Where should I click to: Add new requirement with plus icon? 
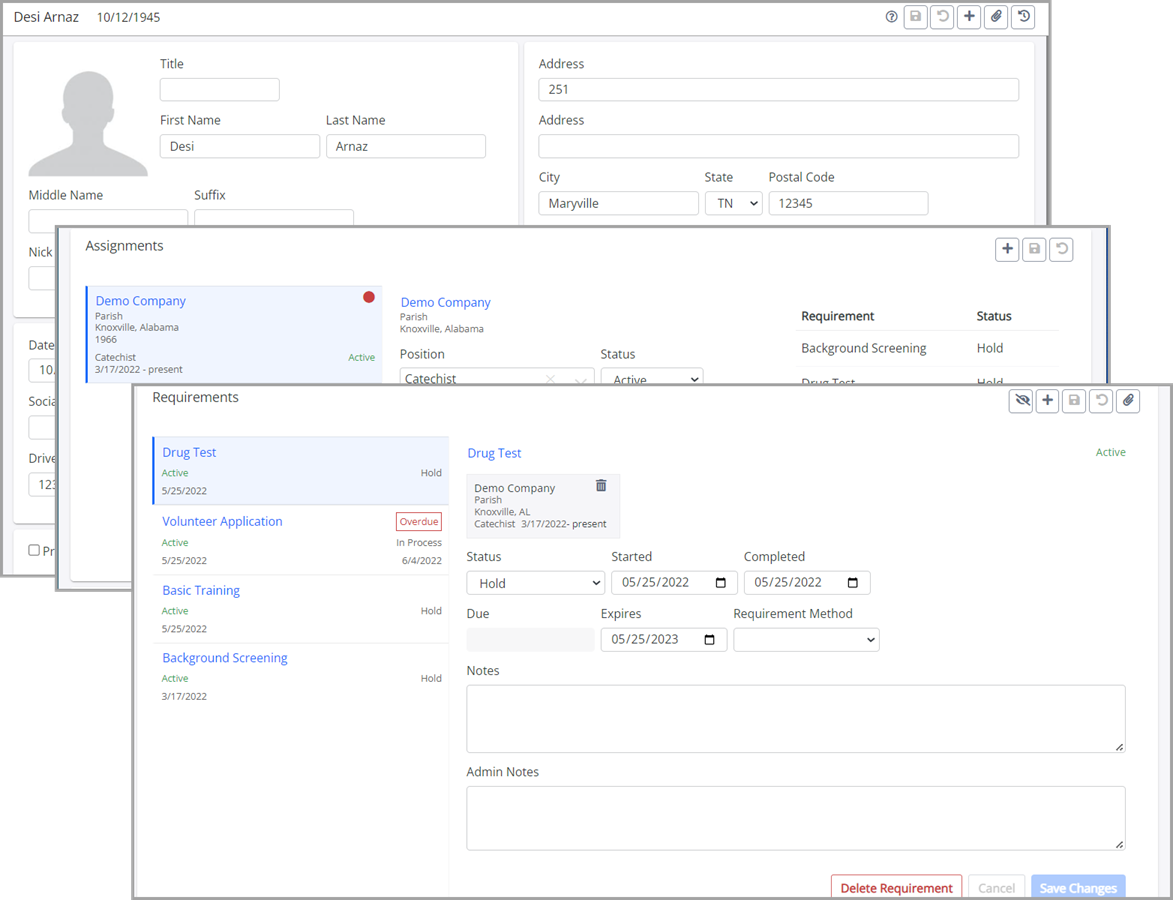click(x=1047, y=401)
